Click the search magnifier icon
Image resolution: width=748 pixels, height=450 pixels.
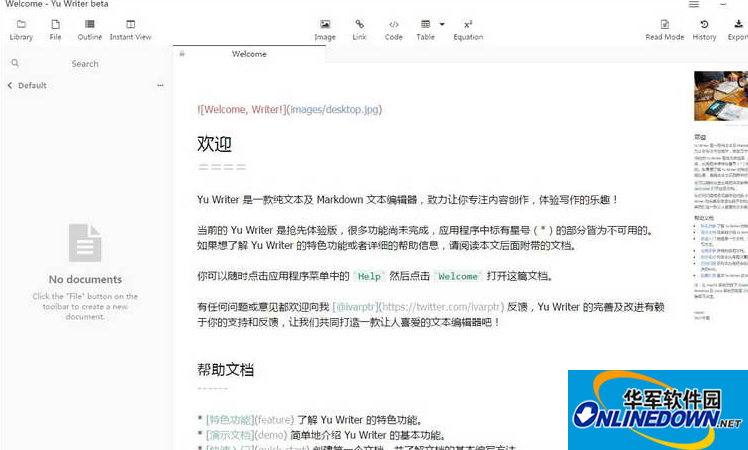click(x=15, y=63)
